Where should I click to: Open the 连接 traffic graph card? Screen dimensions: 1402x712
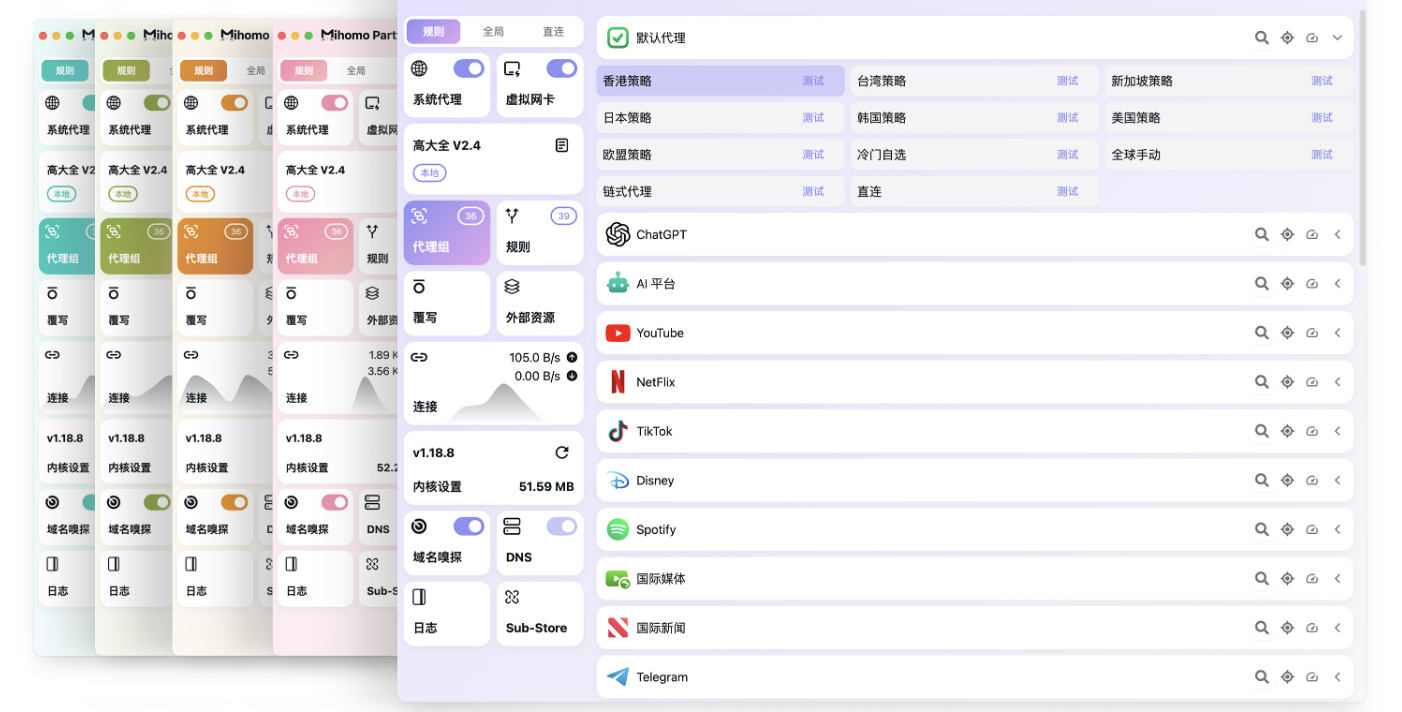tap(493, 383)
